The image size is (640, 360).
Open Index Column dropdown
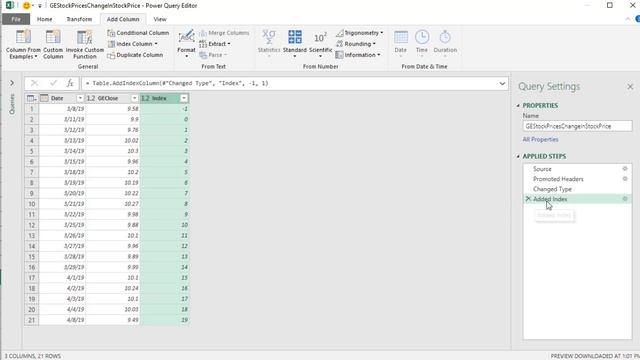pos(133,44)
